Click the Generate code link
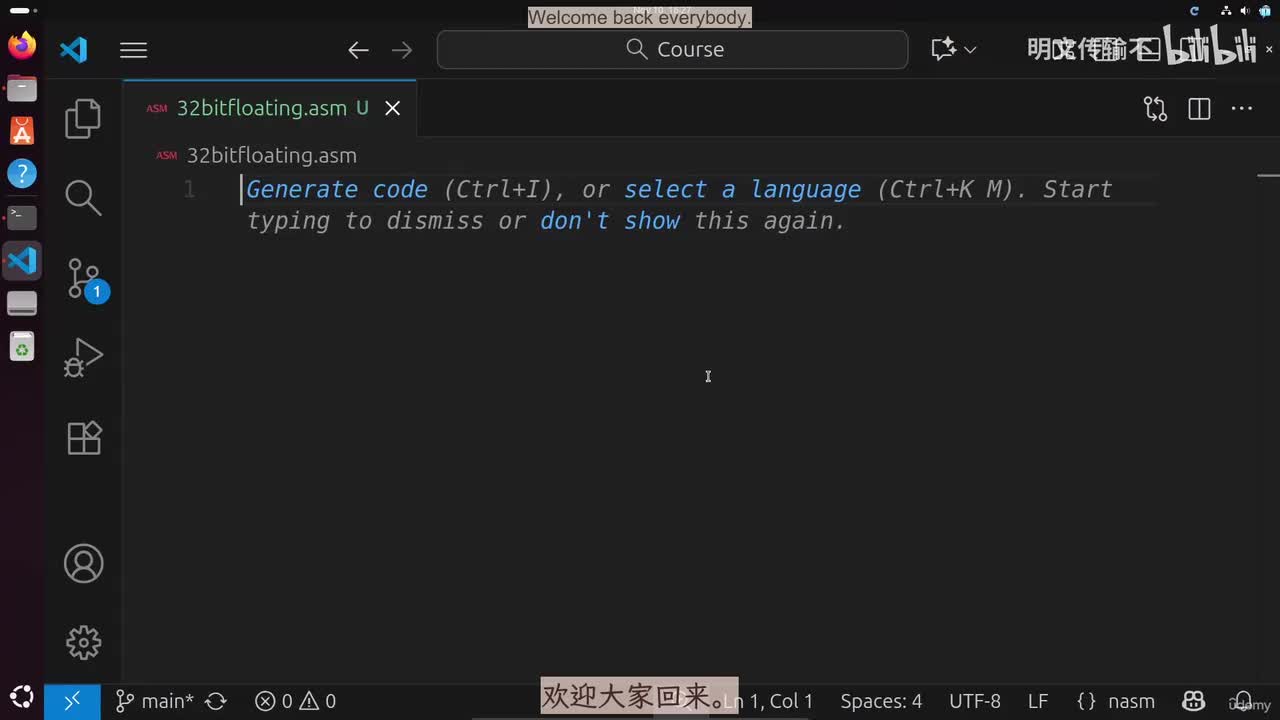Image resolution: width=1280 pixels, height=720 pixels. pyautogui.click(x=337, y=189)
